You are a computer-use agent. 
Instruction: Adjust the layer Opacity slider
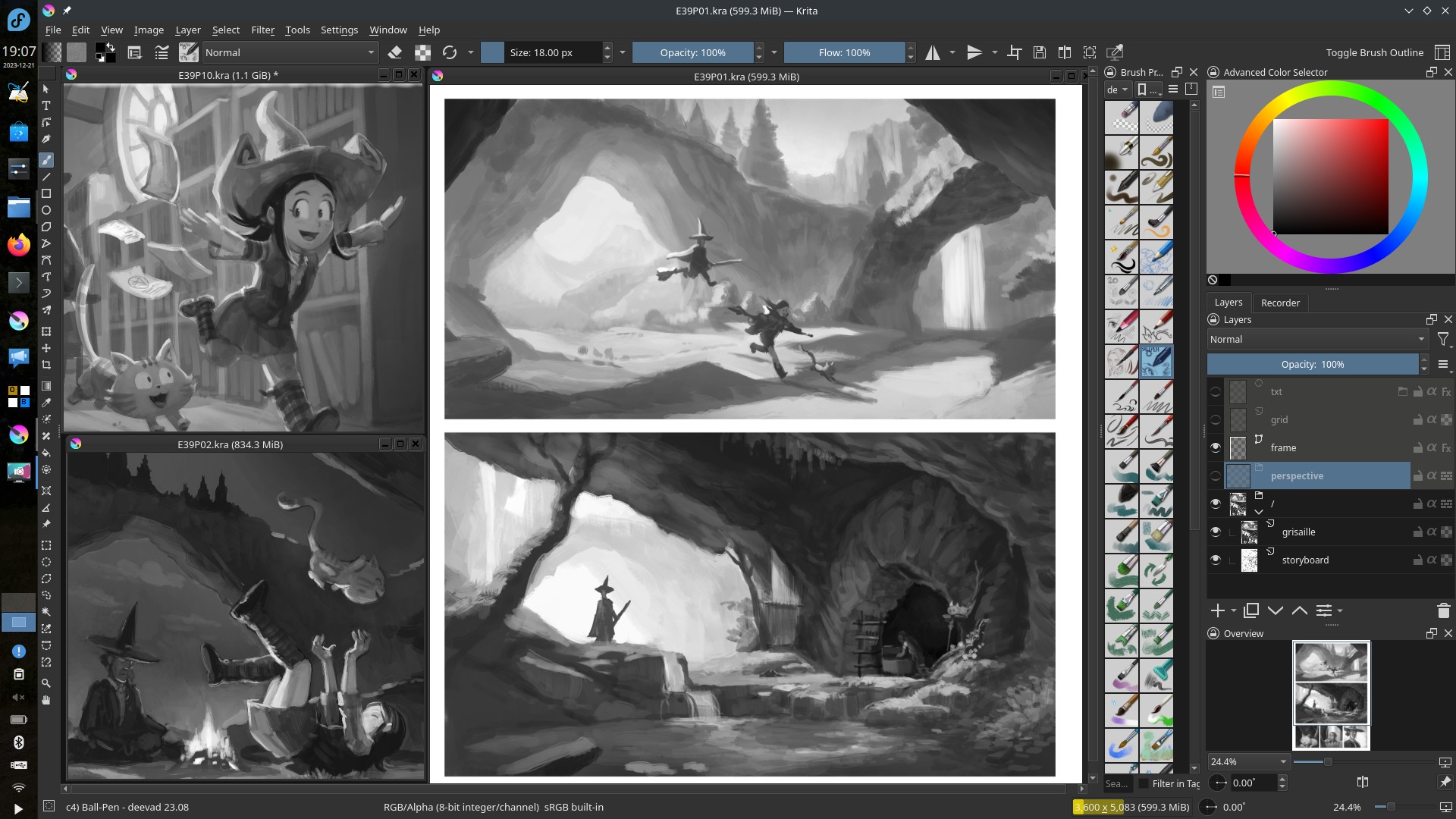(x=1312, y=365)
